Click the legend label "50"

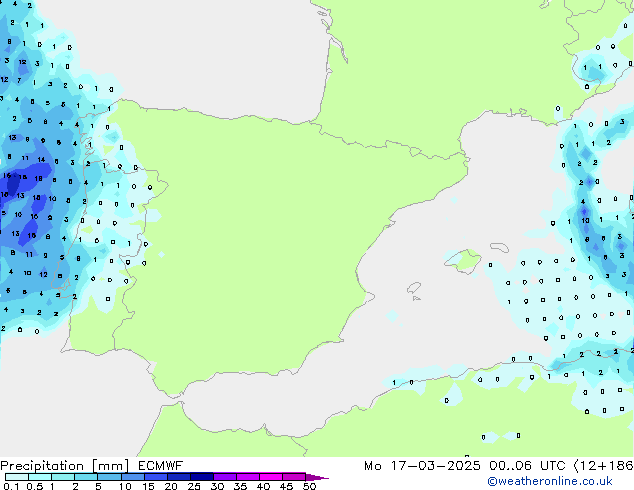[309, 486]
